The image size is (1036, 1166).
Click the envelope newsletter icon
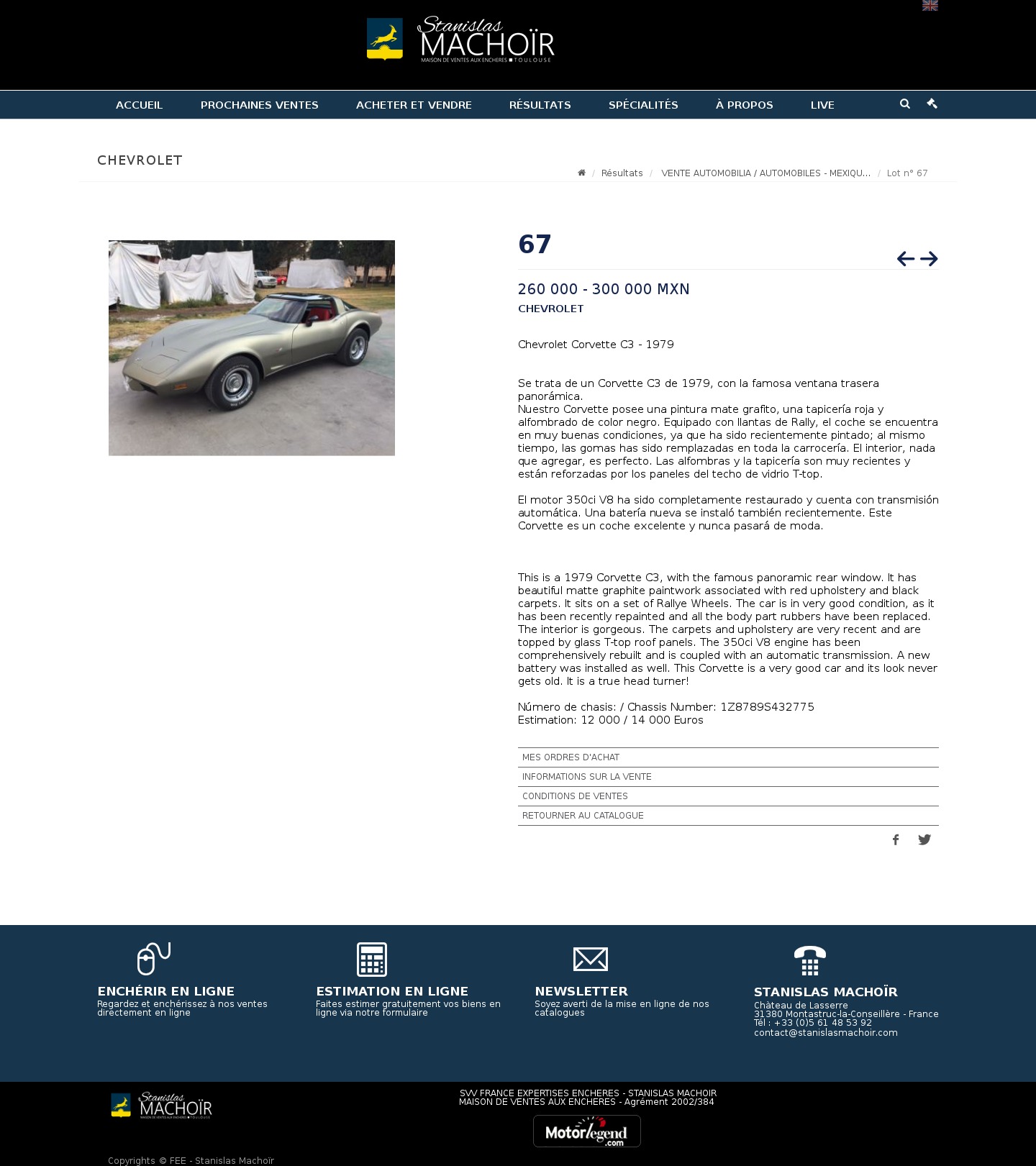pos(591,960)
